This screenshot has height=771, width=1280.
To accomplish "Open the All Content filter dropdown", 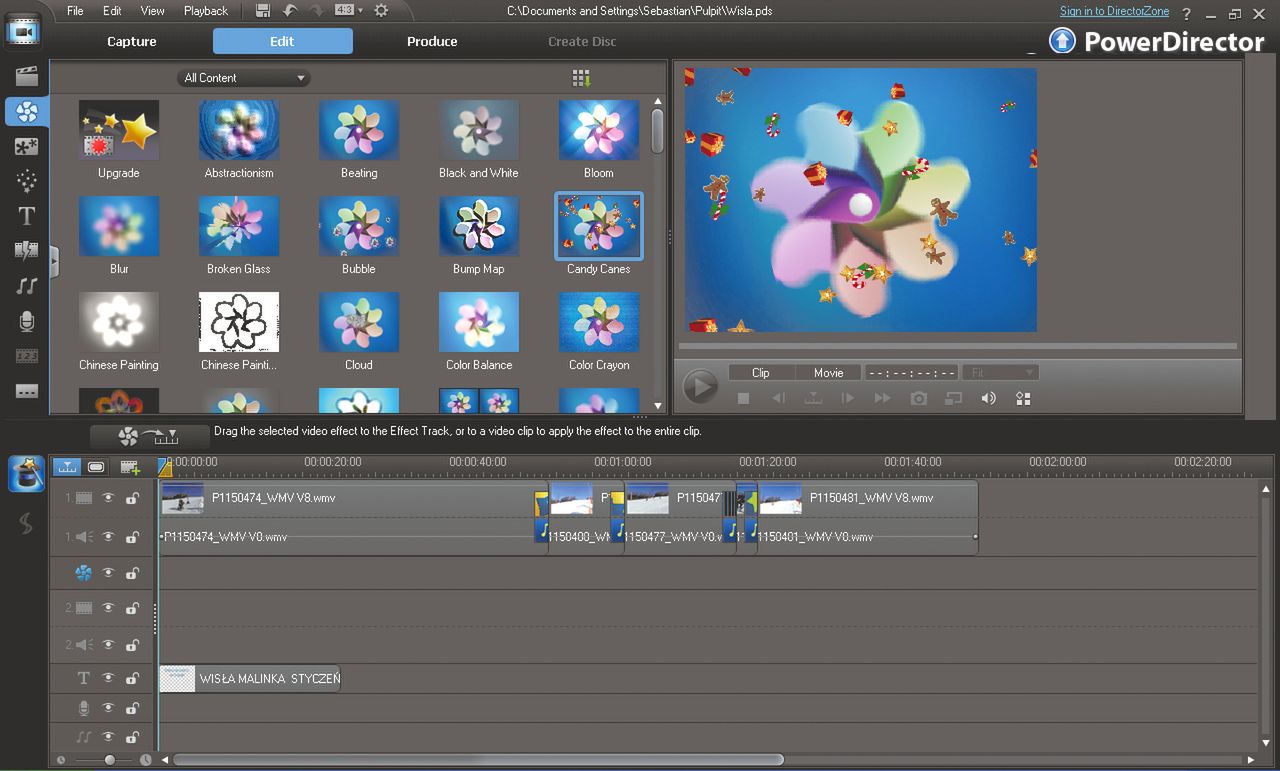I will (x=243, y=78).
